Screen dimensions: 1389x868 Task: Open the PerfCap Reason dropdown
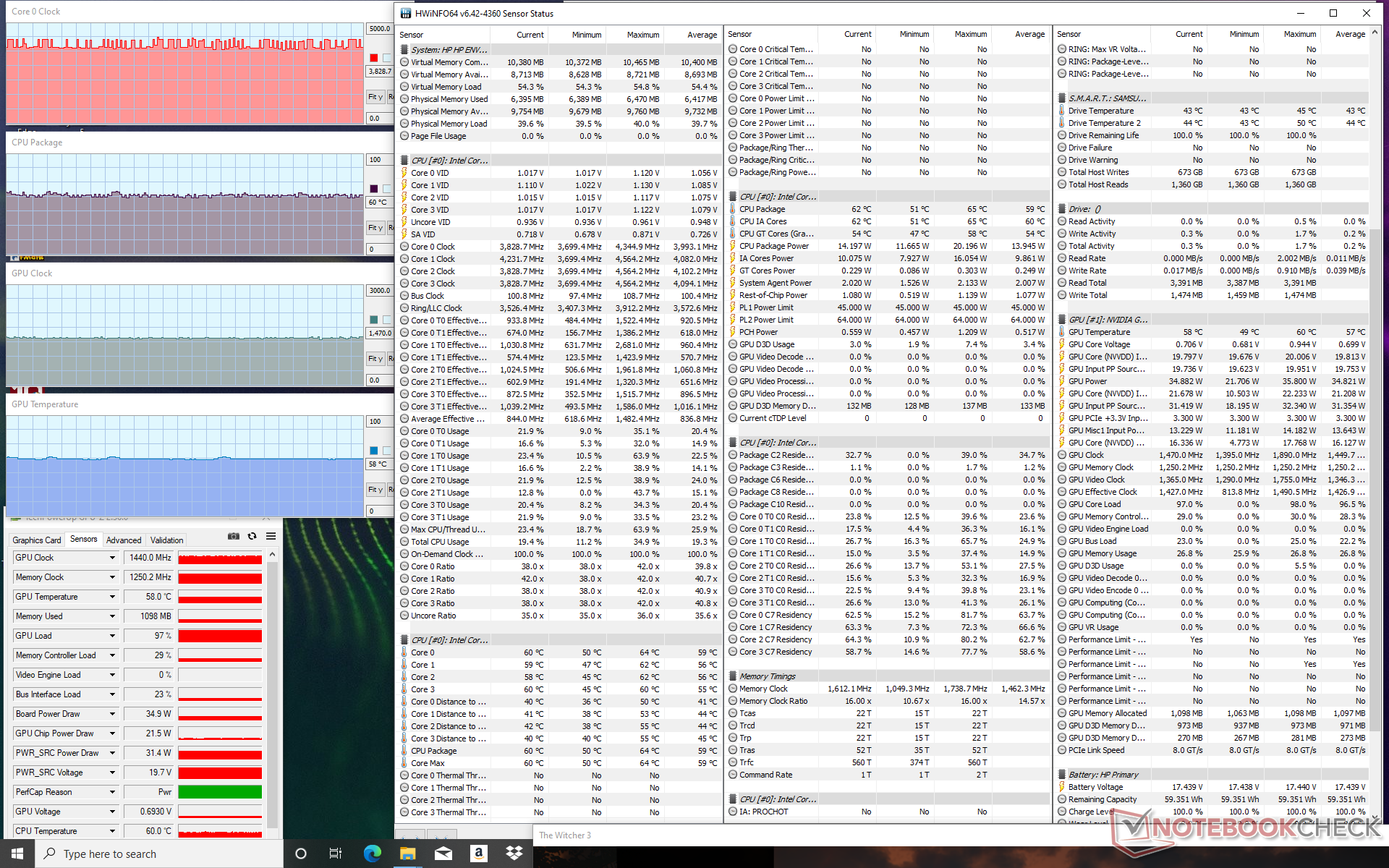pyautogui.click(x=112, y=792)
